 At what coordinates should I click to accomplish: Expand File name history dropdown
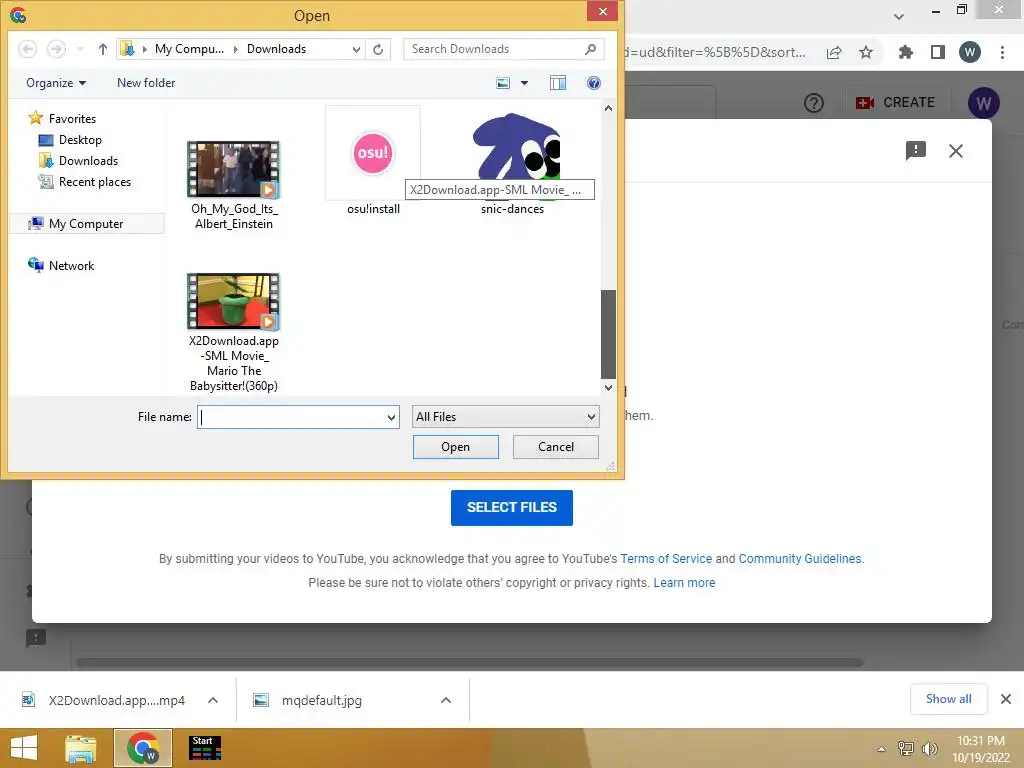coord(391,417)
